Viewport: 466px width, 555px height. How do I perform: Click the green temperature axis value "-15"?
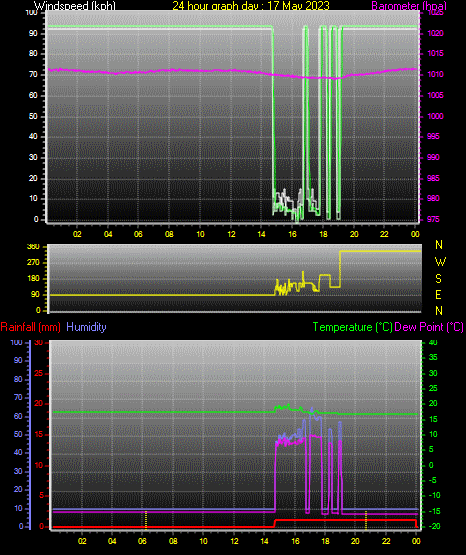(434, 511)
